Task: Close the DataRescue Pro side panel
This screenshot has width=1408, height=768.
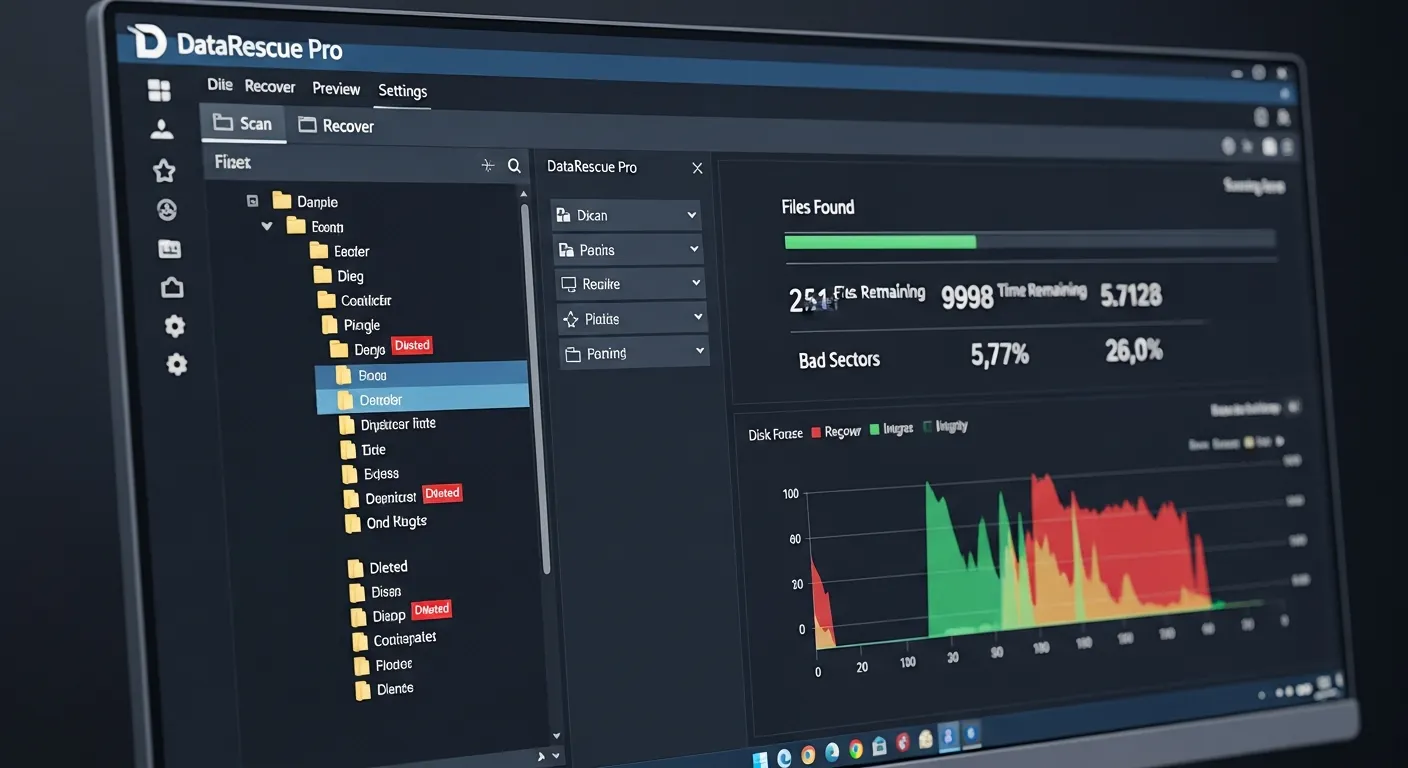Action: coord(697,167)
